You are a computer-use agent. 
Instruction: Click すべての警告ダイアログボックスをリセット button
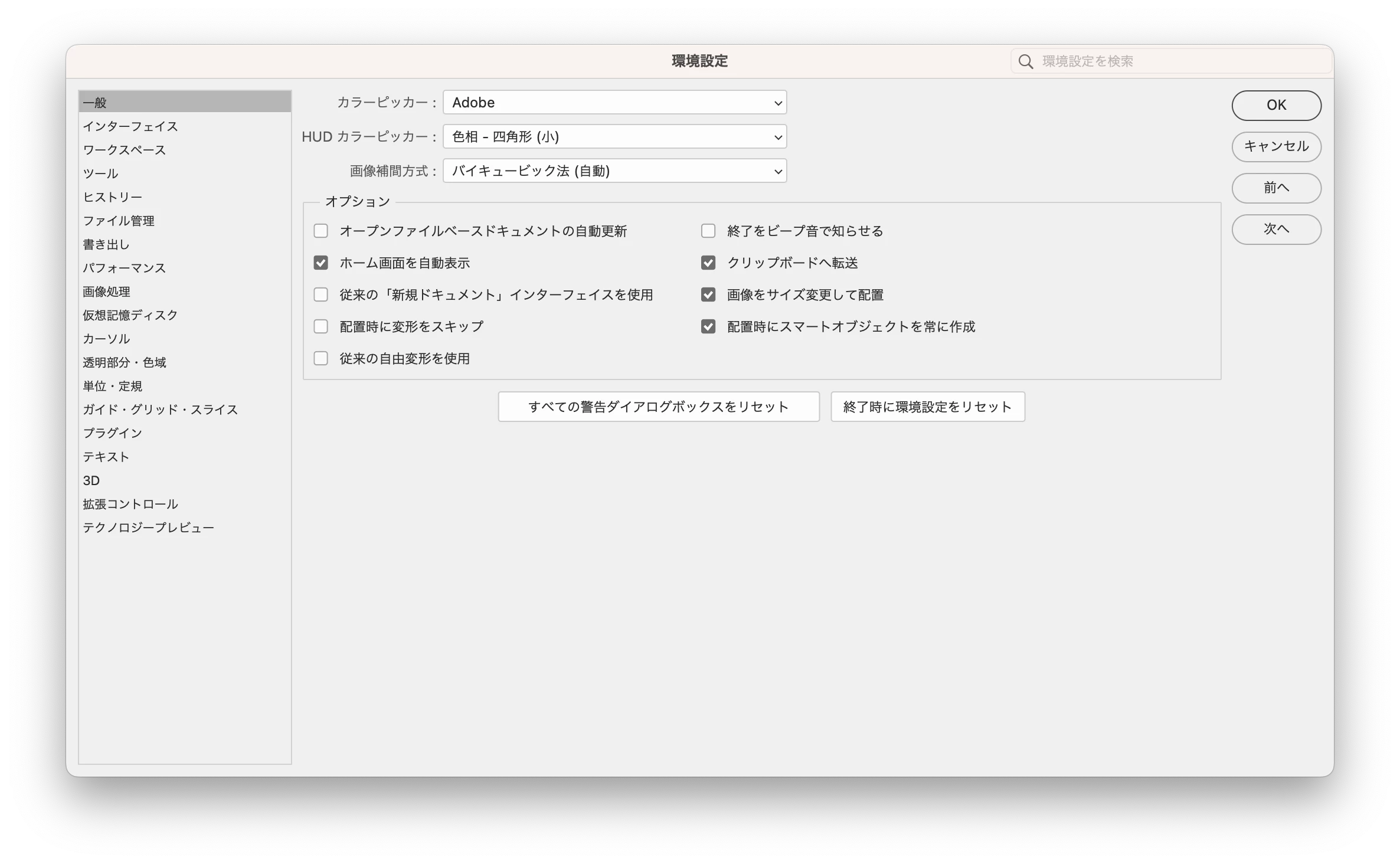point(658,407)
